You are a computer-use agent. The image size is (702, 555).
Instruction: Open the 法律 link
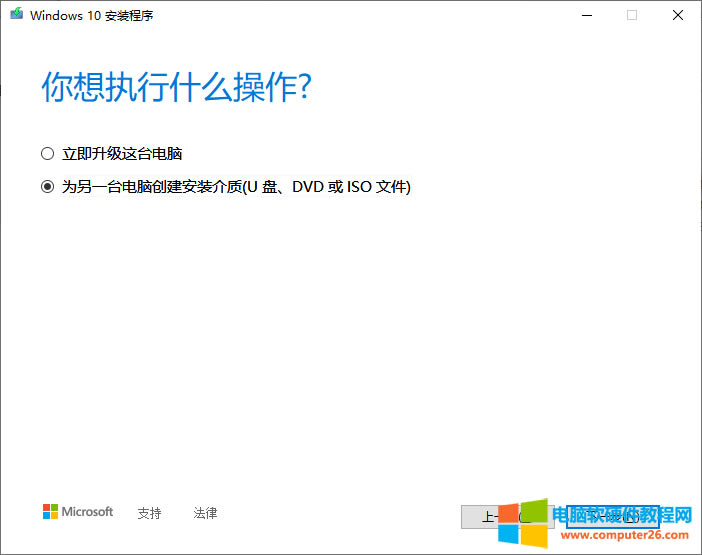point(205,513)
